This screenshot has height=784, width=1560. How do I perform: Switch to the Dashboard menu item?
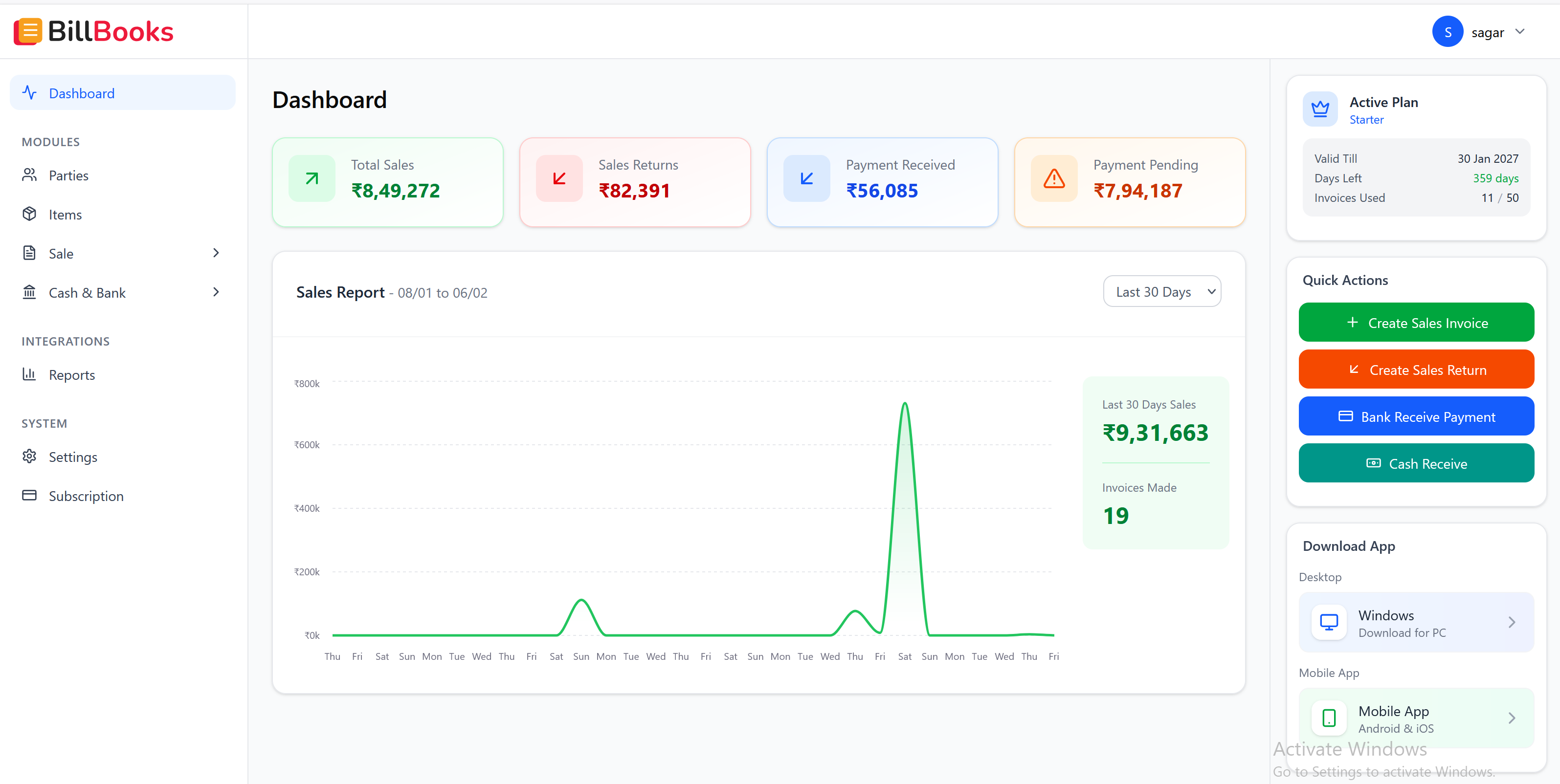(82, 93)
